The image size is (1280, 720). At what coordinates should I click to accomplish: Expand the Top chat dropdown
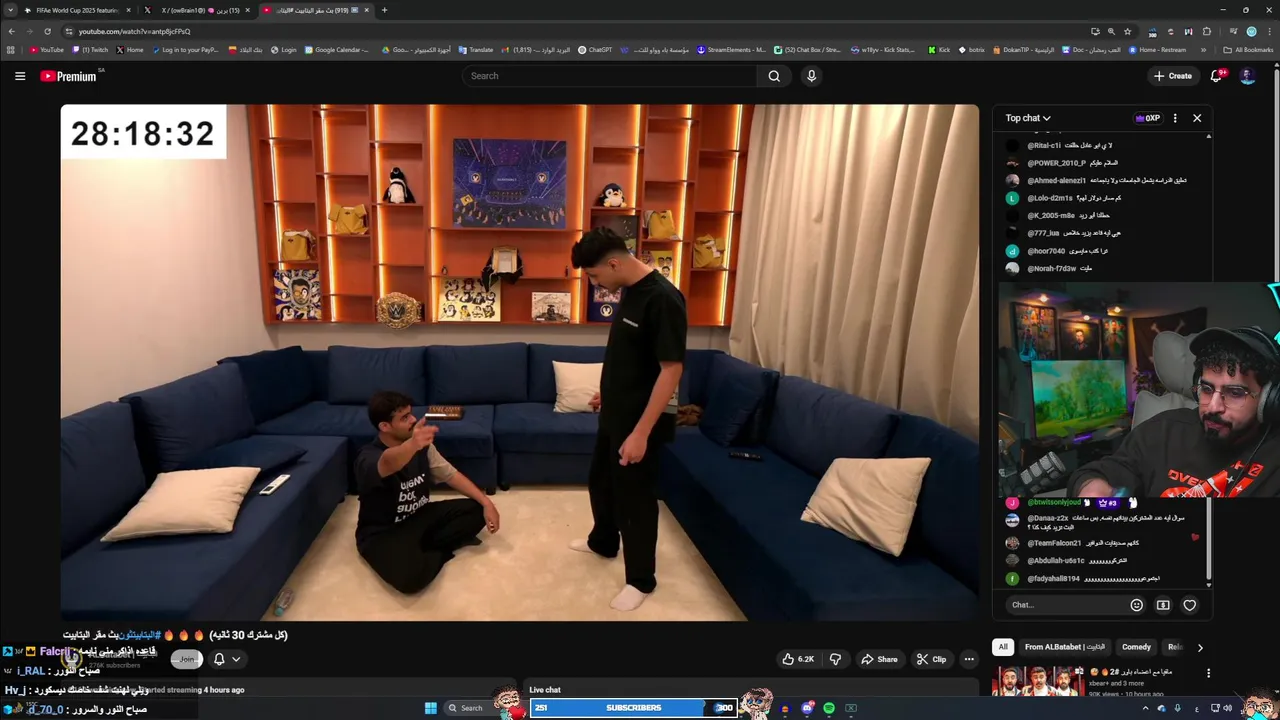pyautogui.click(x=1028, y=118)
